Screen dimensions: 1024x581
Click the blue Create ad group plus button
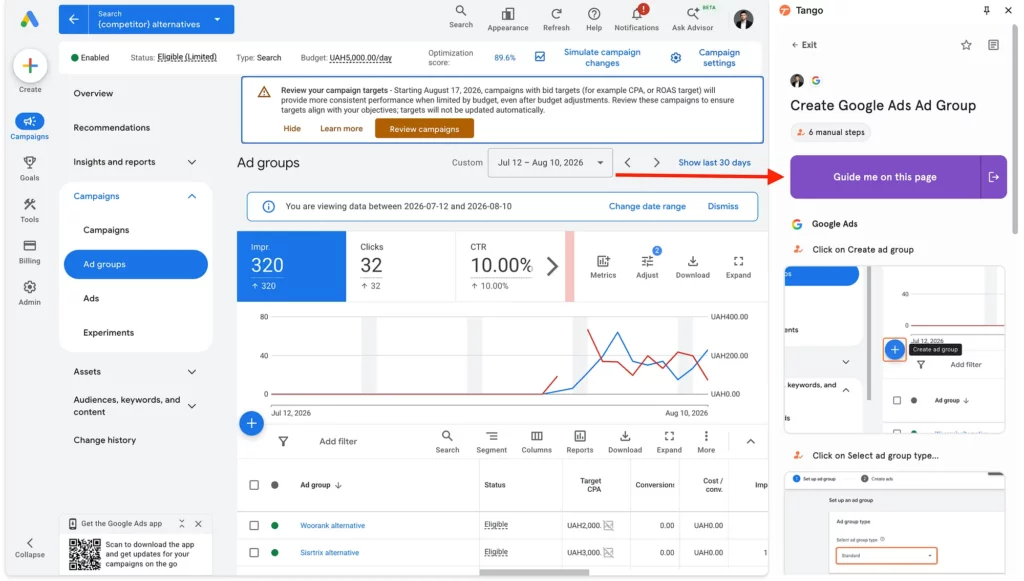click(x=251, y=423)
